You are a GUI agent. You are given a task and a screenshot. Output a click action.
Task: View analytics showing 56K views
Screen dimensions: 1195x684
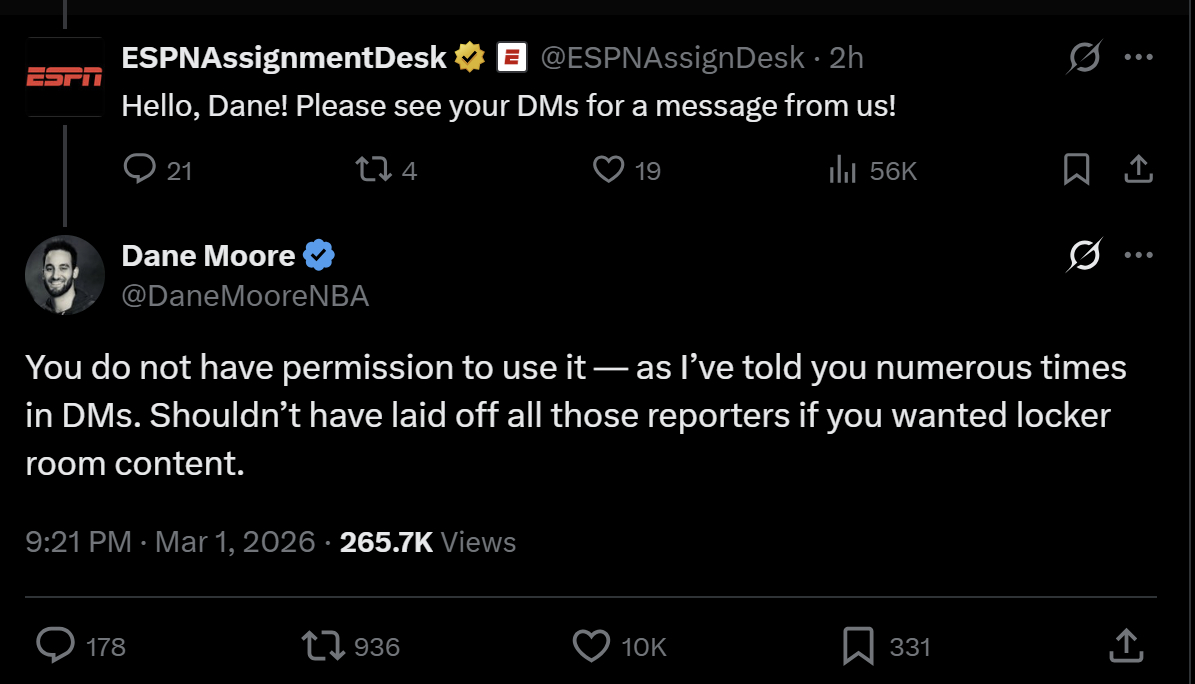[843, 171]
